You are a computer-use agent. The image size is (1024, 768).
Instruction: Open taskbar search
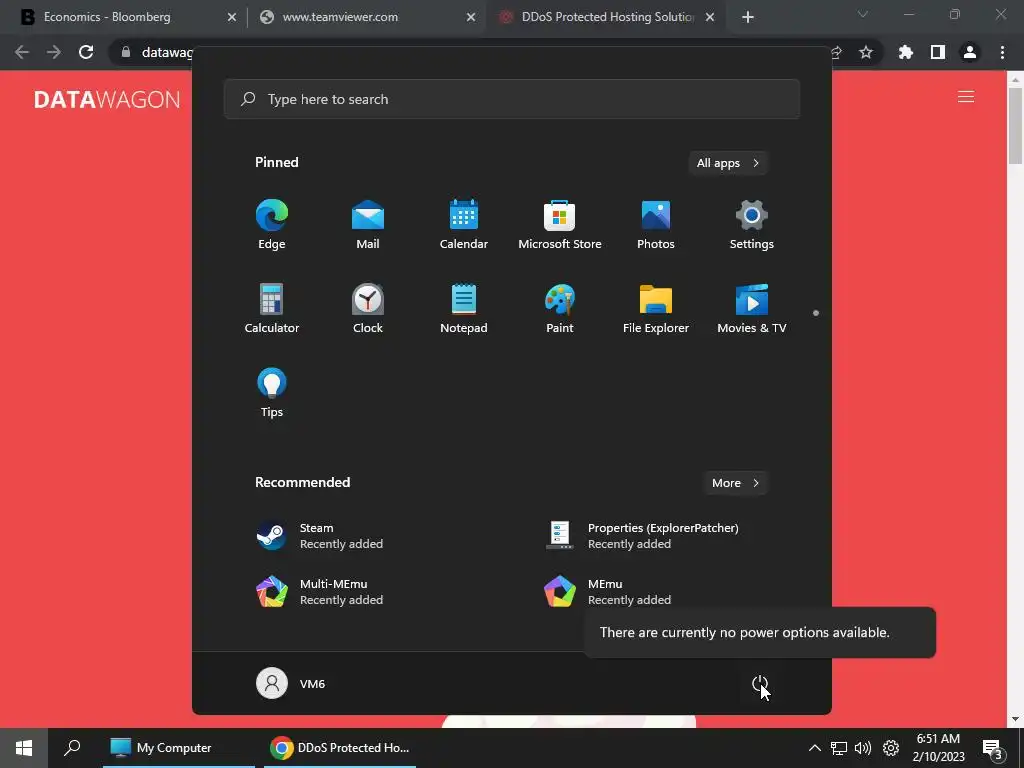click(72, 748)
